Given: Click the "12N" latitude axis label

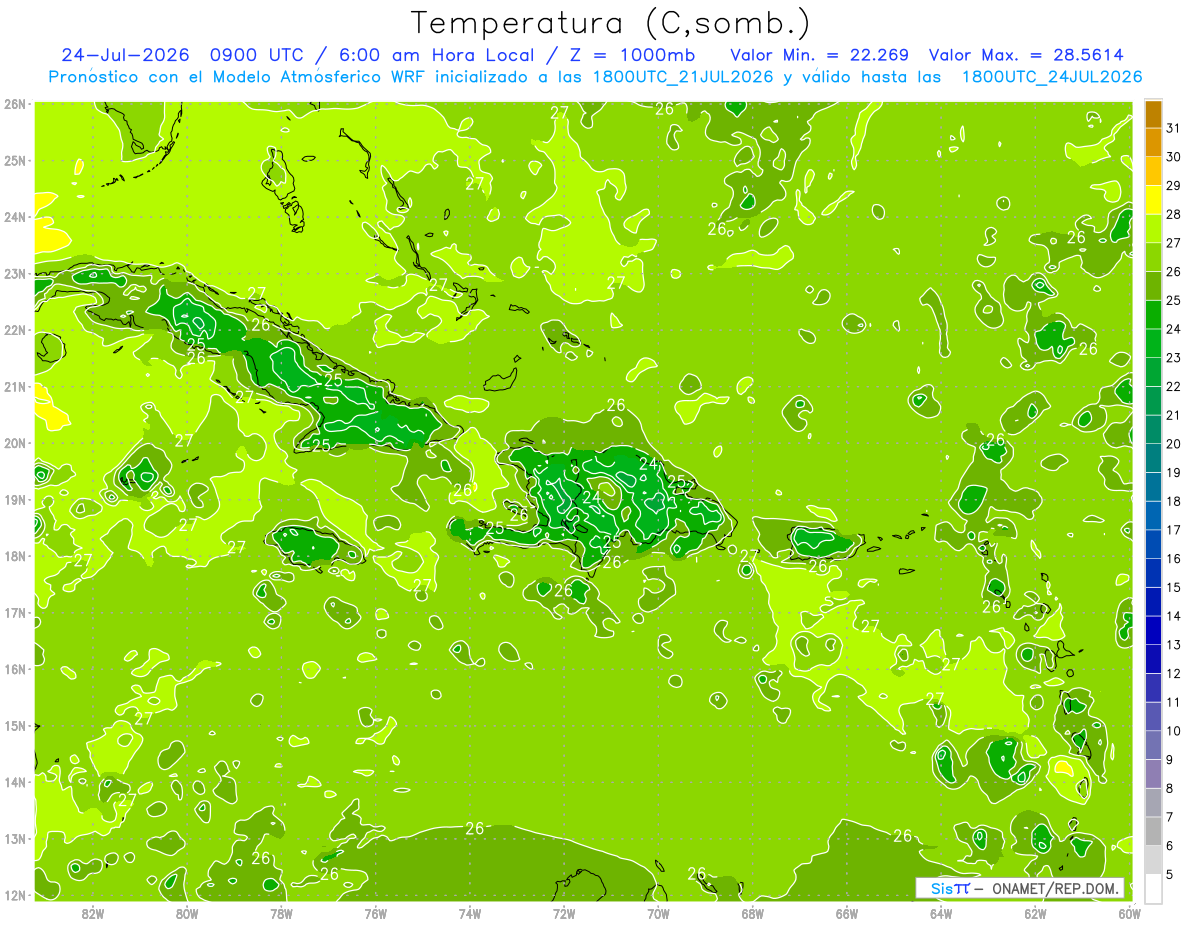Looking at the screenshot, I should click(x=15, y=895).
